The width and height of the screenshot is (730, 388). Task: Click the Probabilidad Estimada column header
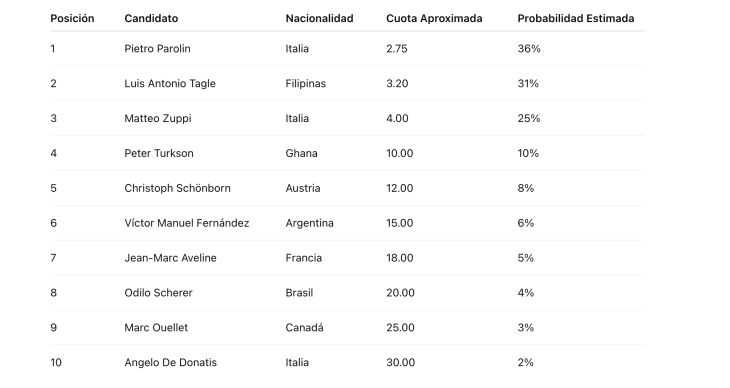[x=576, y=18]
